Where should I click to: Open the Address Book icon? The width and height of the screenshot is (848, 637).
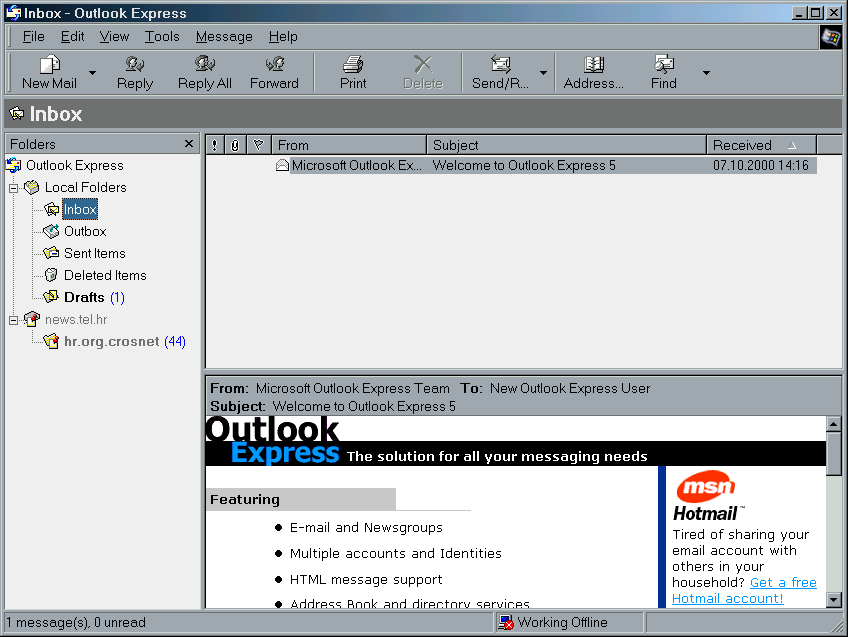pyautogui.click(x=594, y=64)
